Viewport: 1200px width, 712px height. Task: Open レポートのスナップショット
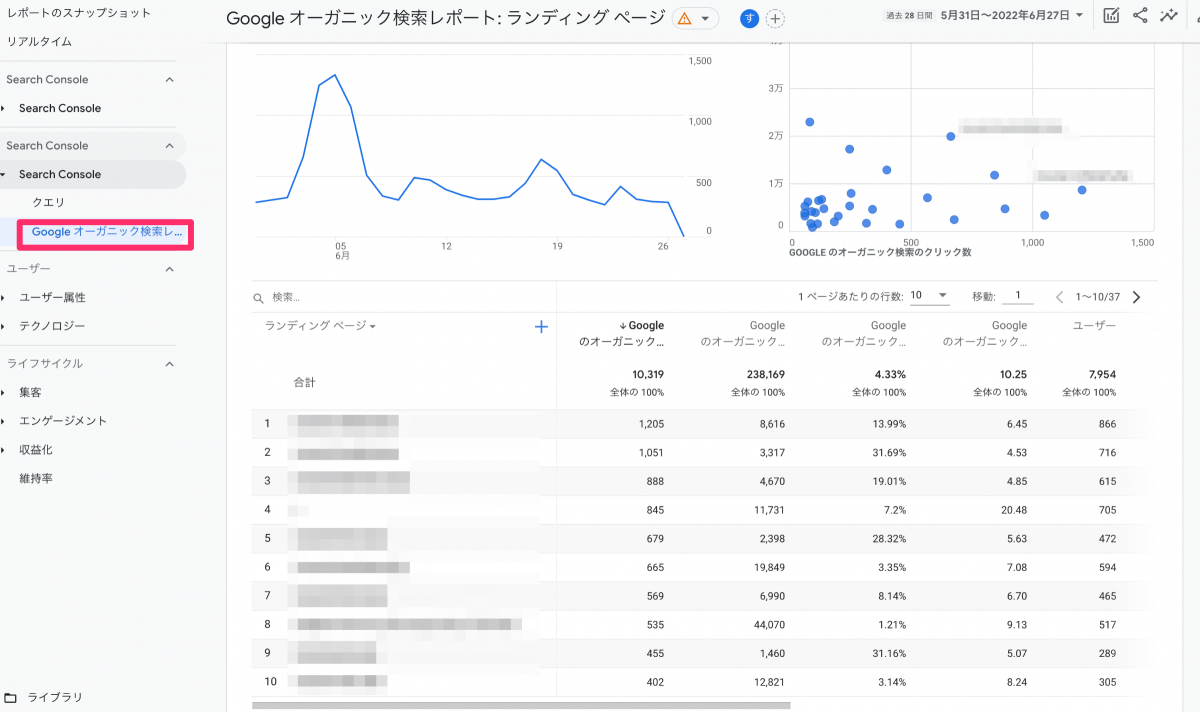(78, 13)
